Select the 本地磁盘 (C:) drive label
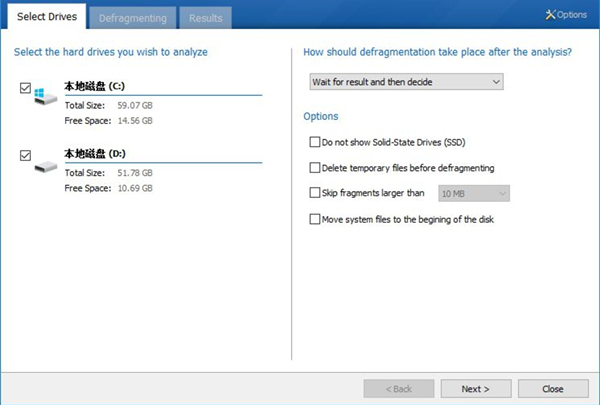The image size is (600, 405). click(96, 87)
